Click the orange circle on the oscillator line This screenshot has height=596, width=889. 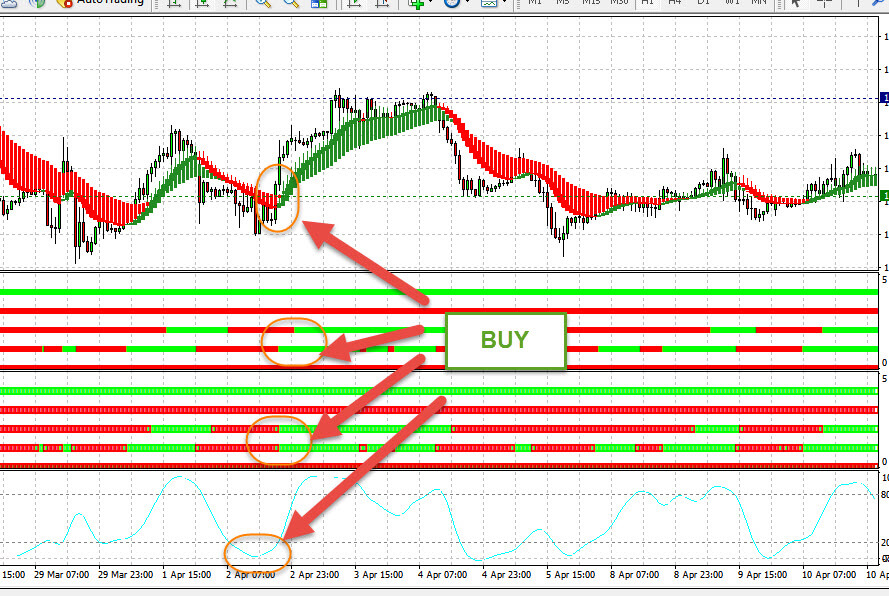(x=257, y=552)
